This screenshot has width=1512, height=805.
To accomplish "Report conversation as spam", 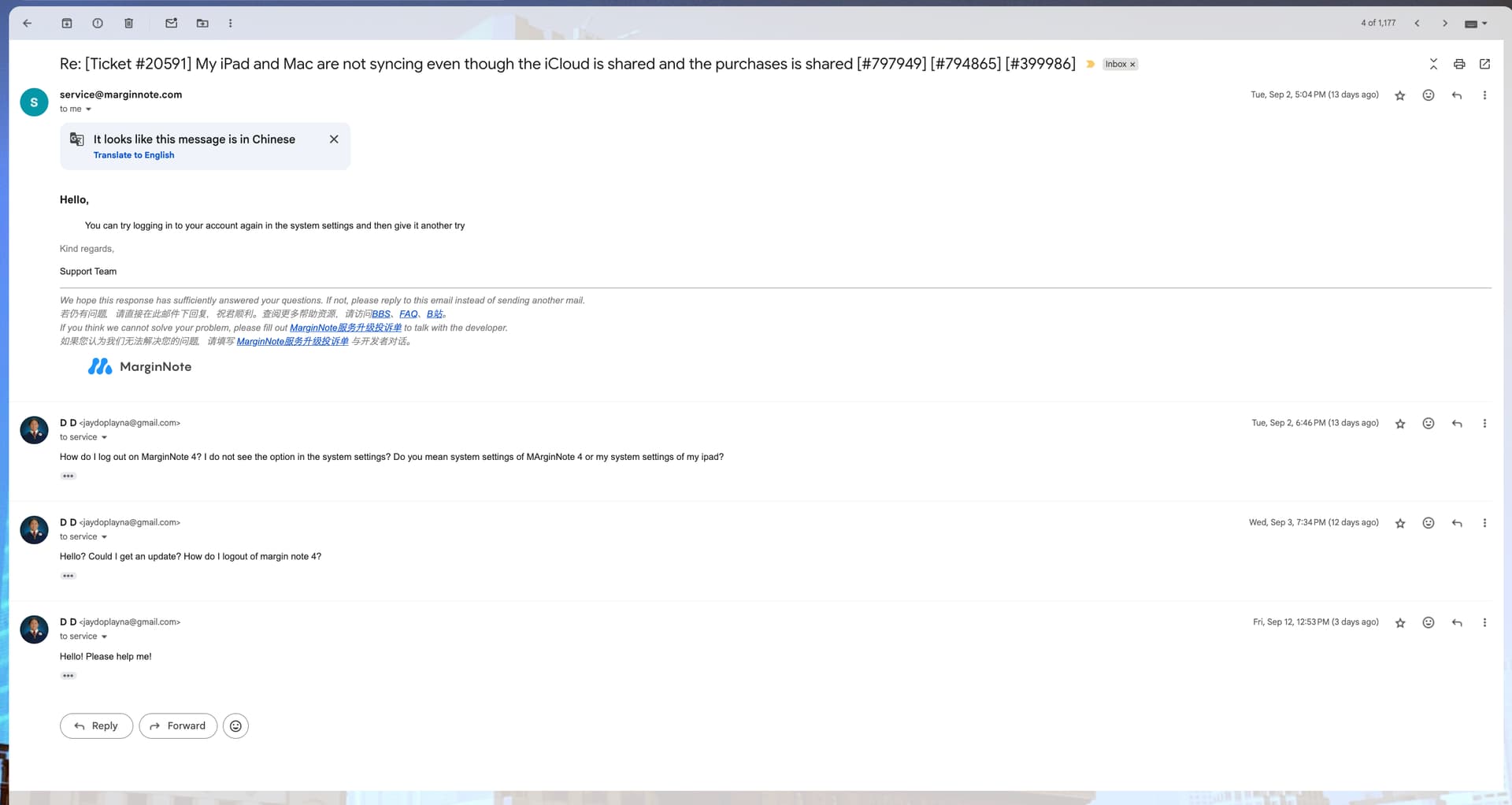I will pyautogui.click(x=98, y=23).
